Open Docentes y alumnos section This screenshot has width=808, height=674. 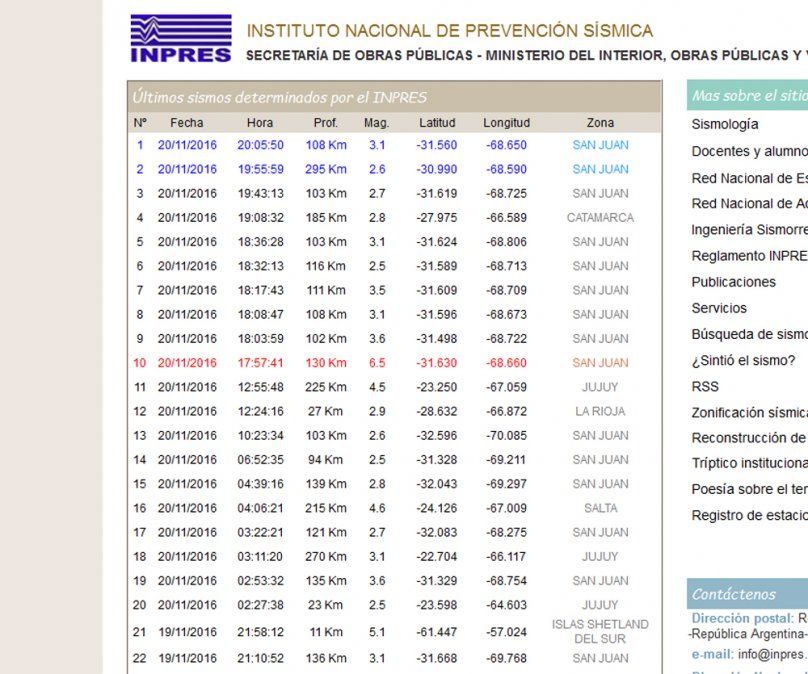[748, 152]
